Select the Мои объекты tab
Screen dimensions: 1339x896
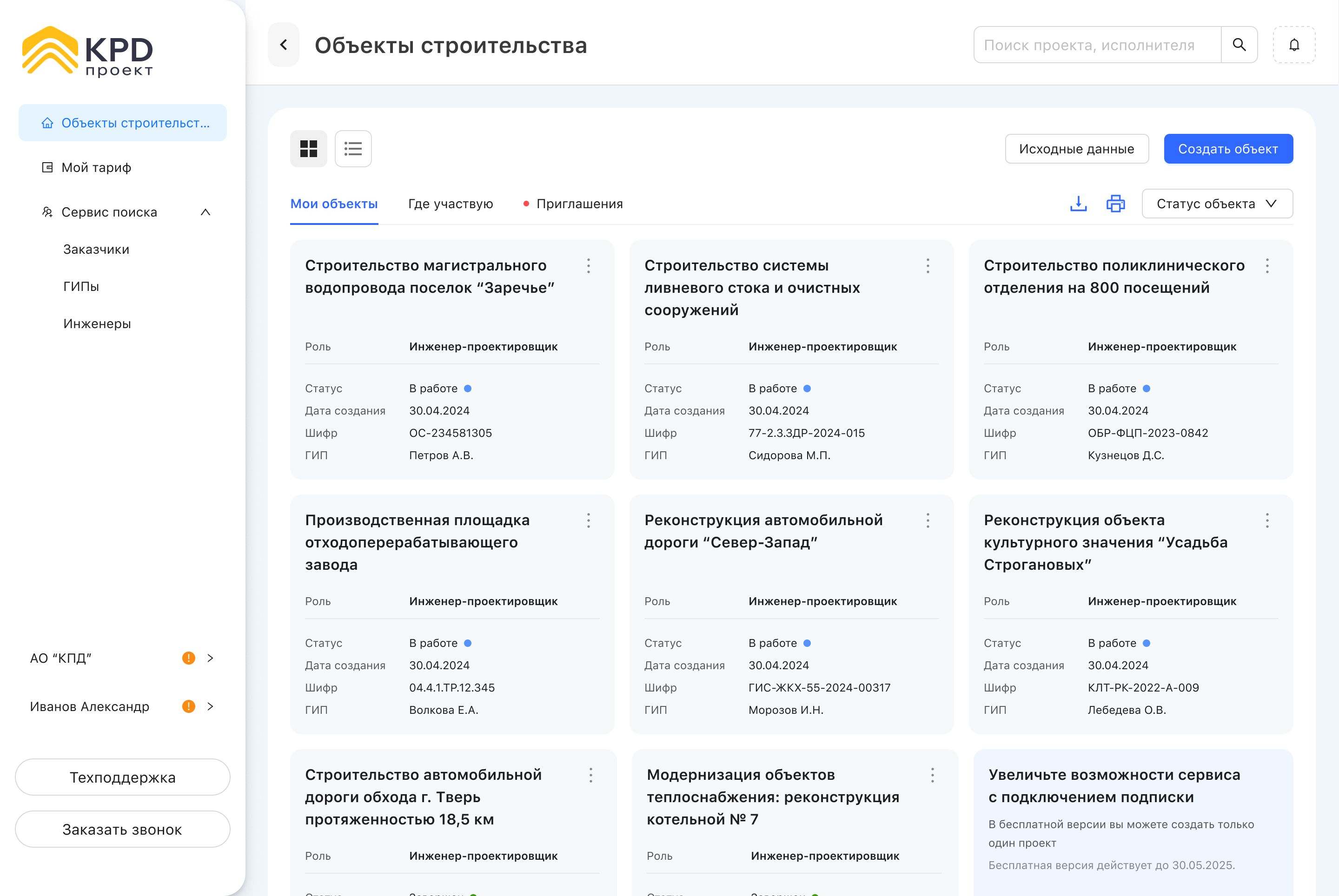(334, 204)
